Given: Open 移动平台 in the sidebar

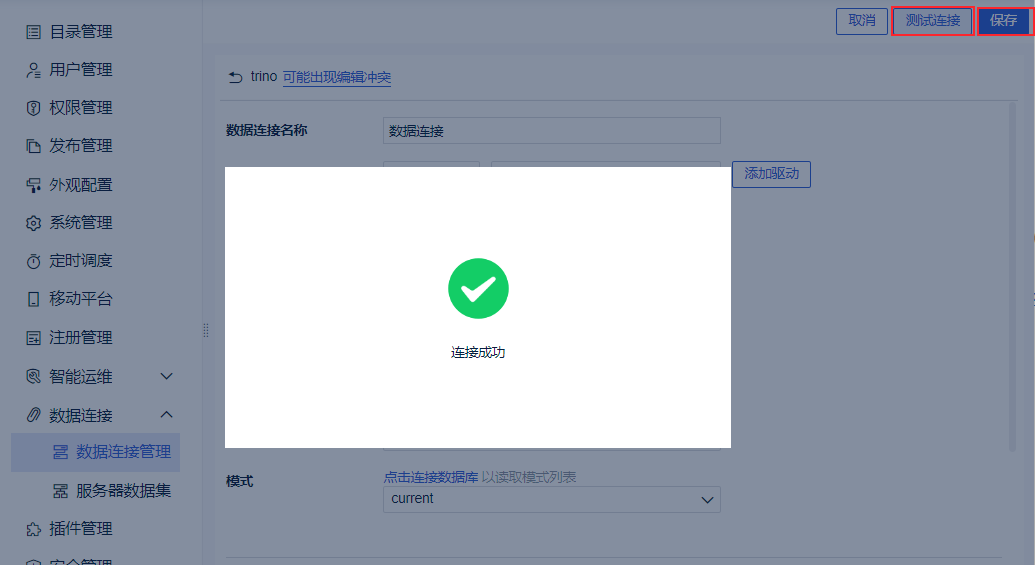Looking at the screenshot, I should tap(81, 299).
